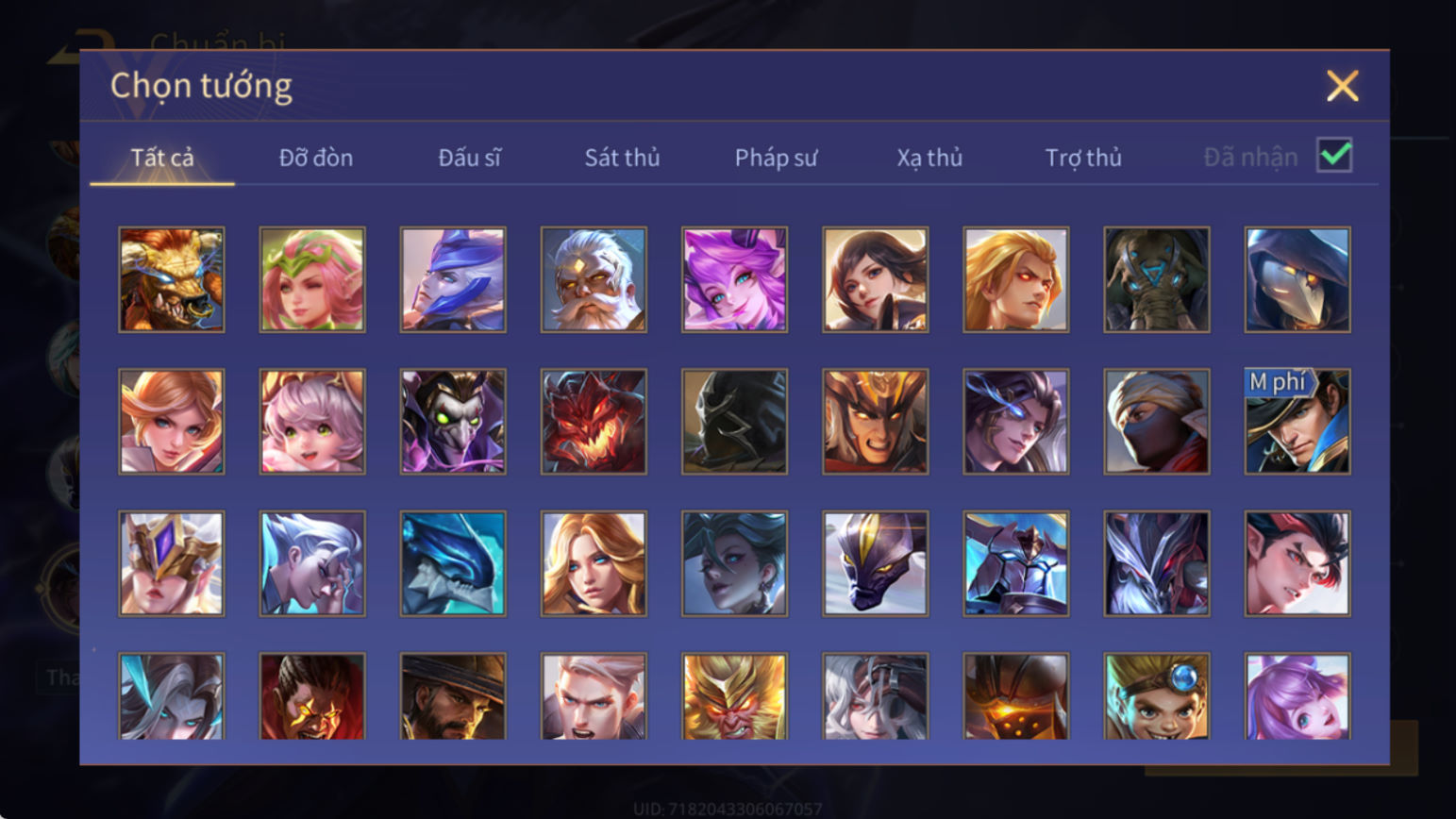Viewport: 1456px width, 819px height.
Task: Choose the hooded plague-mask hero
Action: point(1297,279)
